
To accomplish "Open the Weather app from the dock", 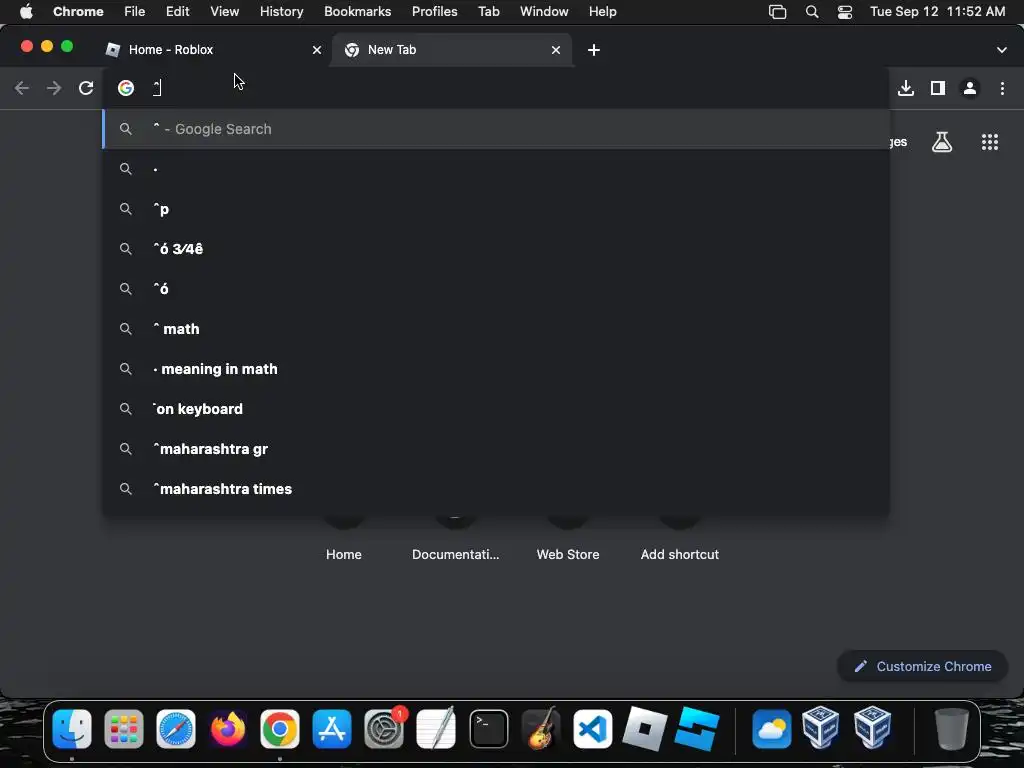I will 771,728.
